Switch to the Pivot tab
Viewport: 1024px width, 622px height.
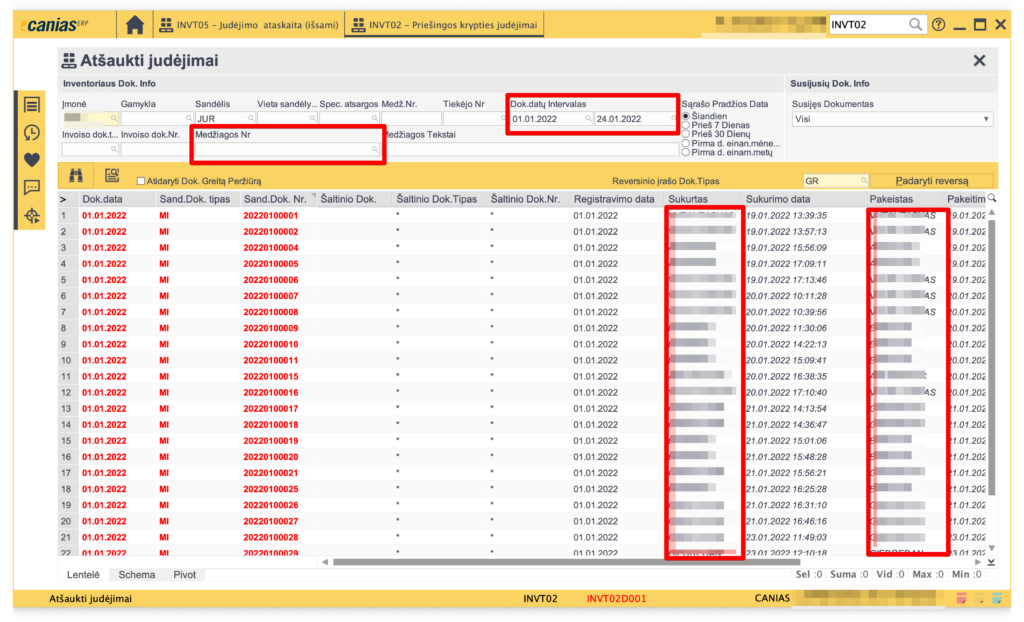click(184, 575)
